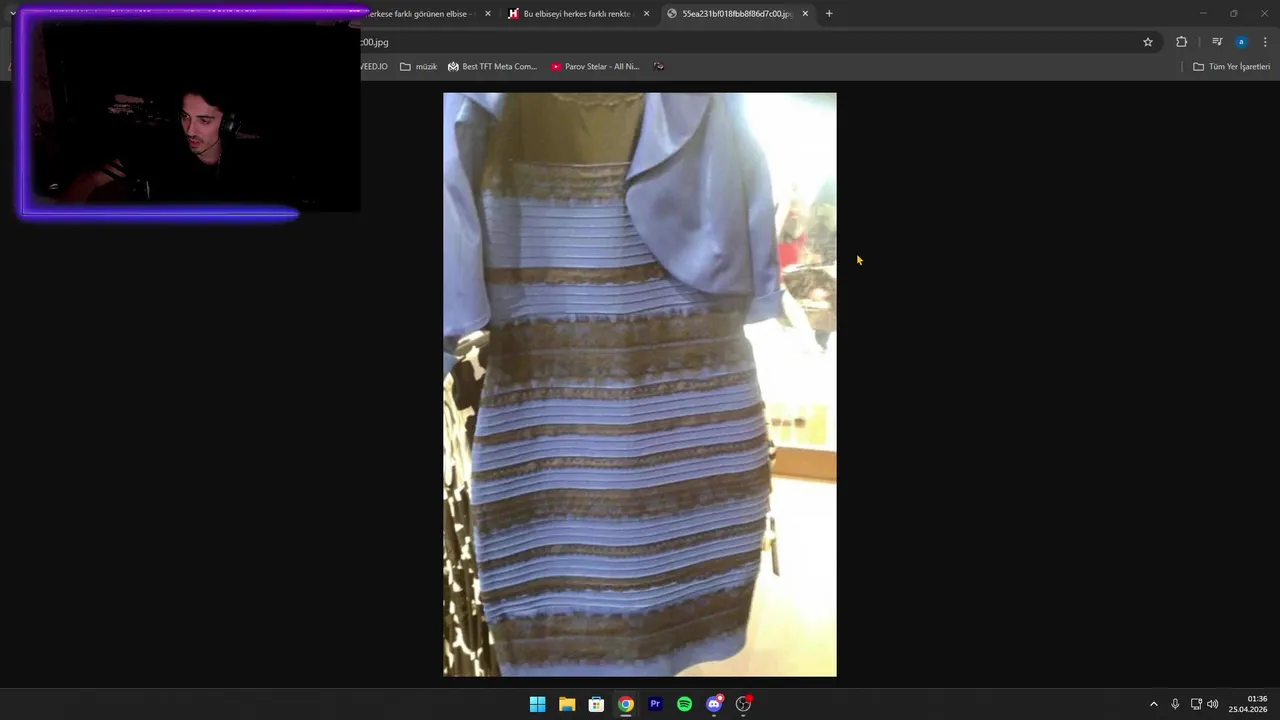Select the 55ea231bf018fbb8f86d7c00.jpg tab
Viewport: 1280px width, 720px height.
736,14
